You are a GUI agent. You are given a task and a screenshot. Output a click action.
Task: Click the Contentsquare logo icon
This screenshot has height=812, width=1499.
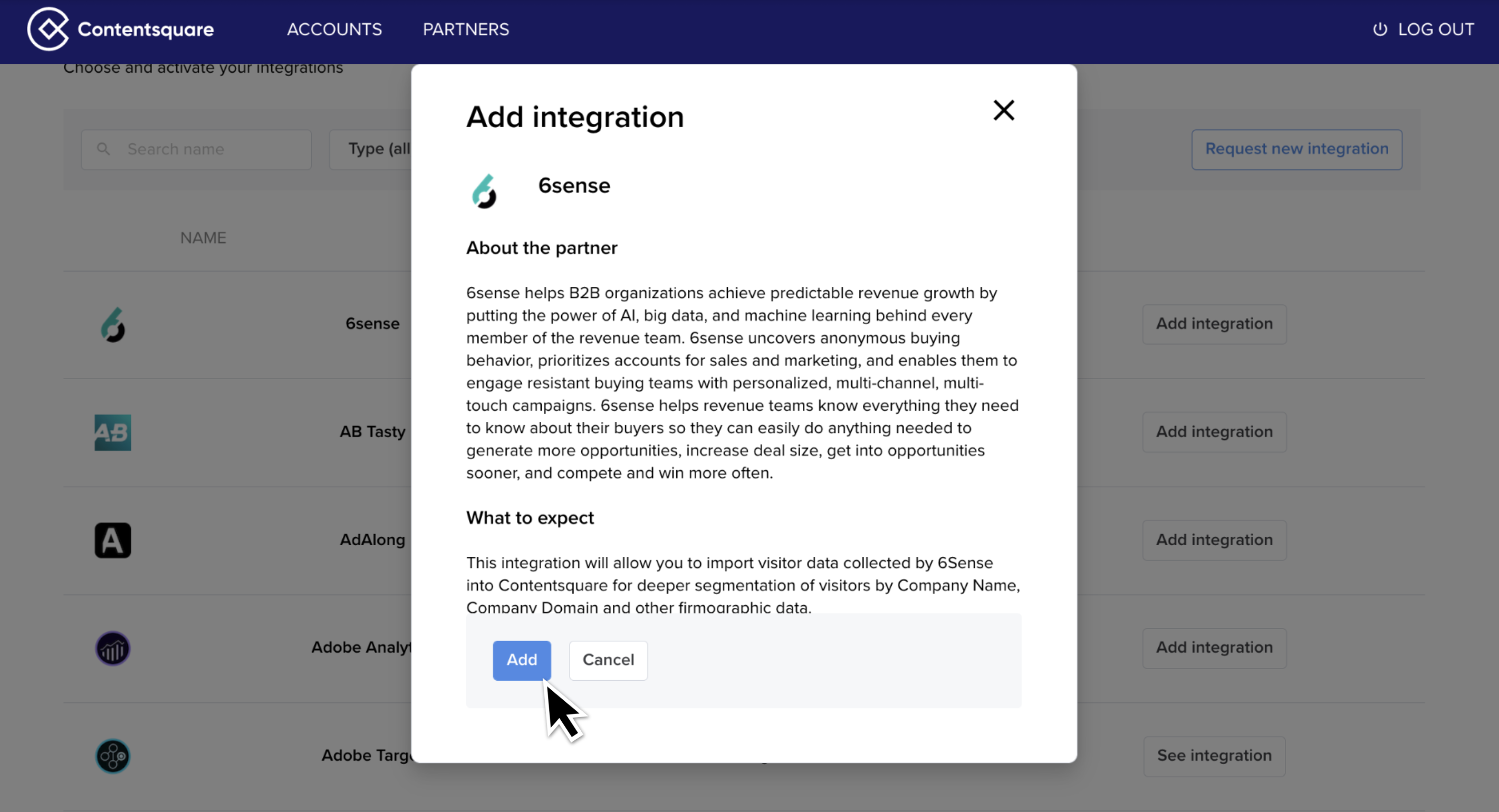pos(47,29)
